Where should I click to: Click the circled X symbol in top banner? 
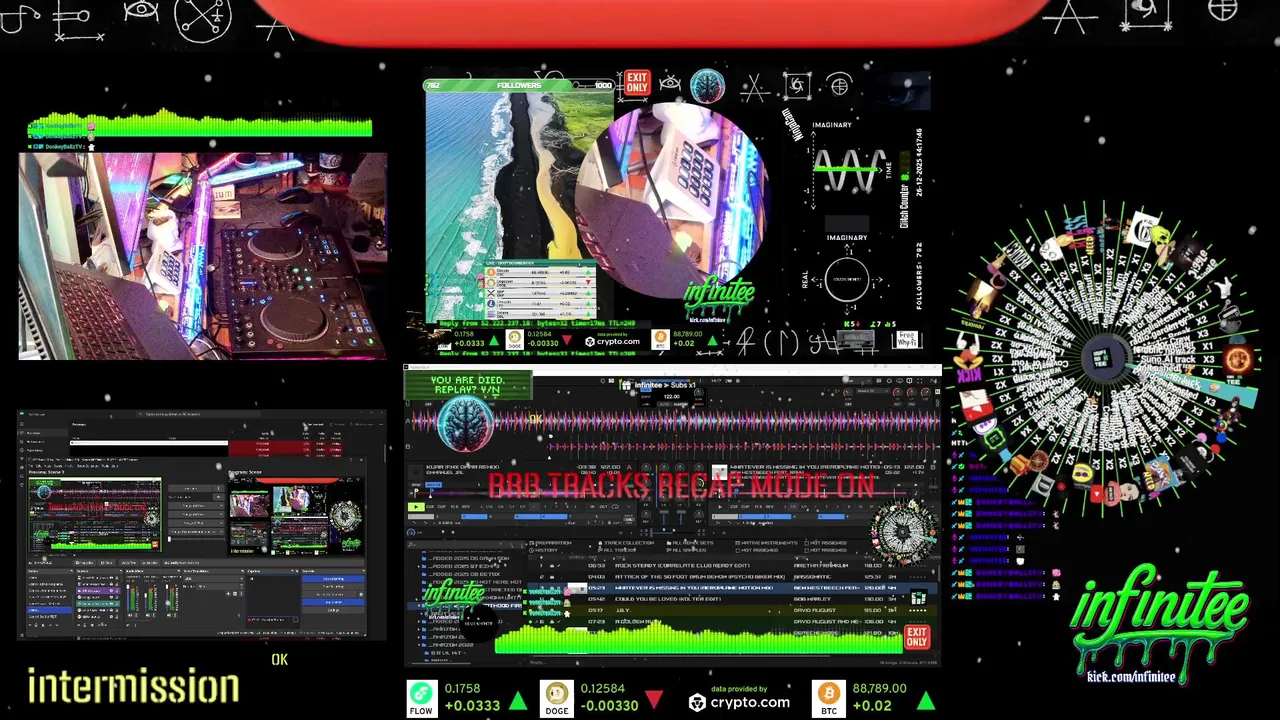pos(203,18)
